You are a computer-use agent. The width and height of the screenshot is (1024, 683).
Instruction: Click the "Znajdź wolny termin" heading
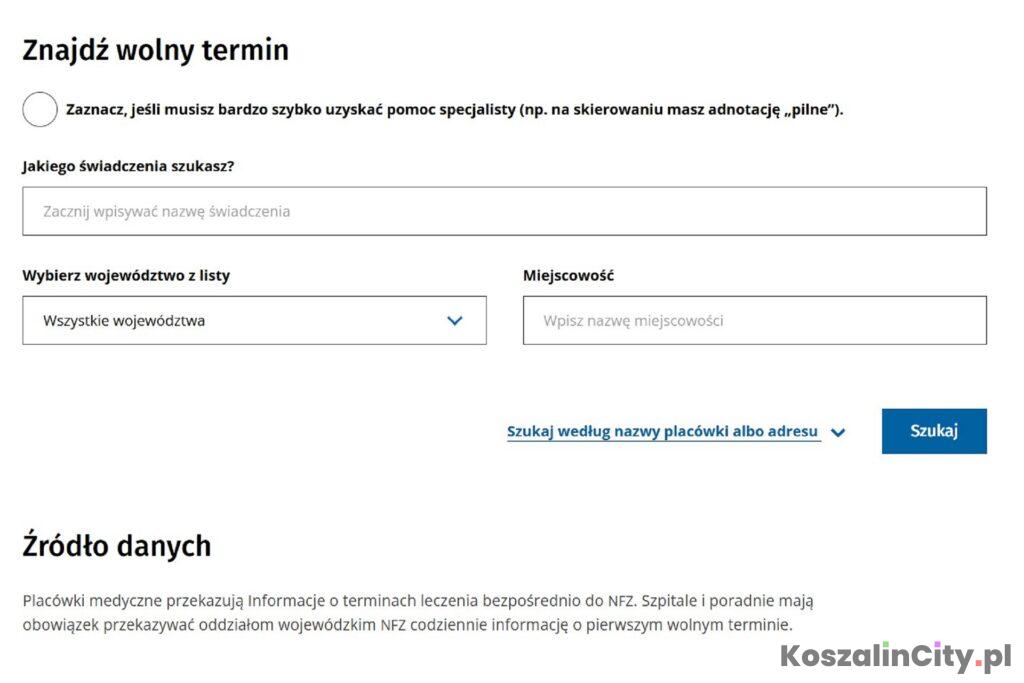(155, 50)
